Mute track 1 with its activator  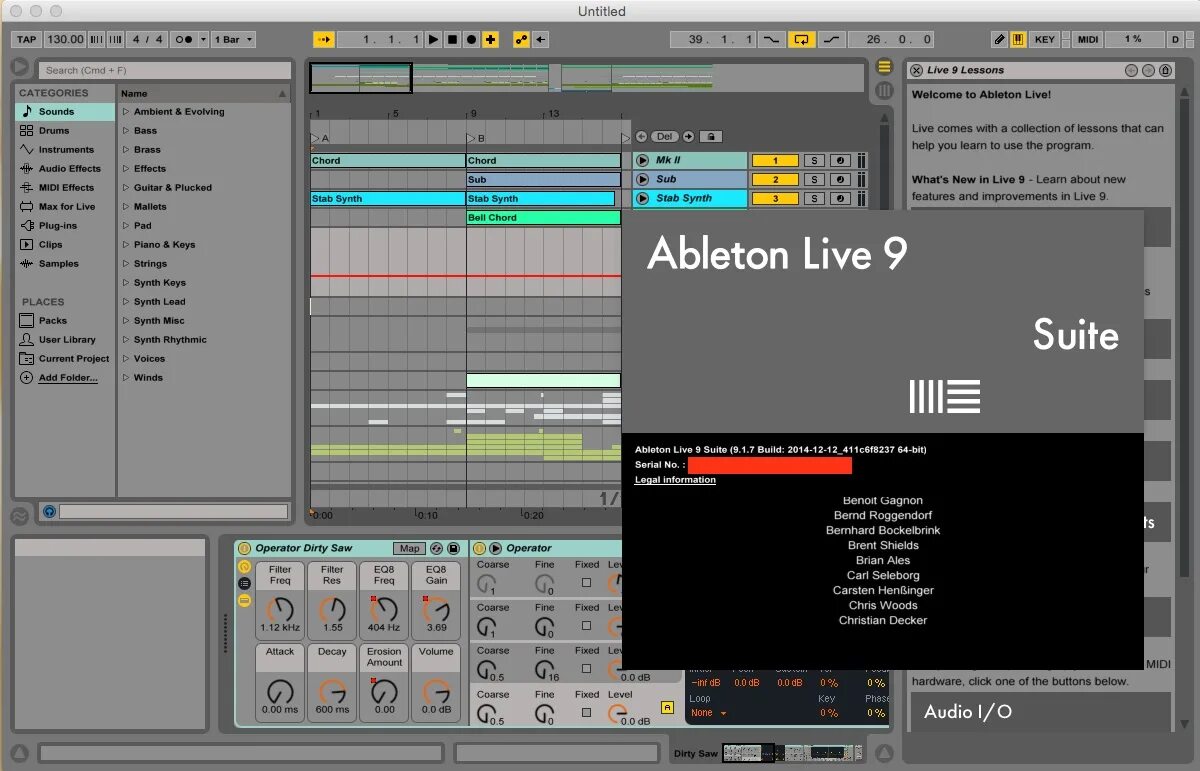pos(777,160)
